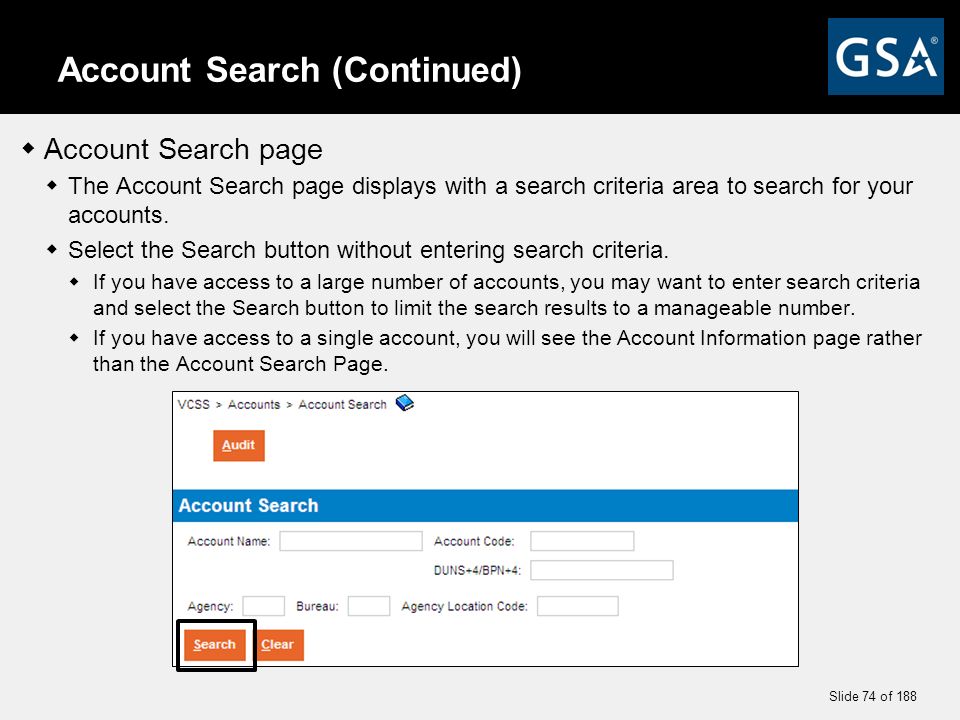Click the 'Account Search (Continued)' slide title
The image size is (960, 720).
pos(290,70)
